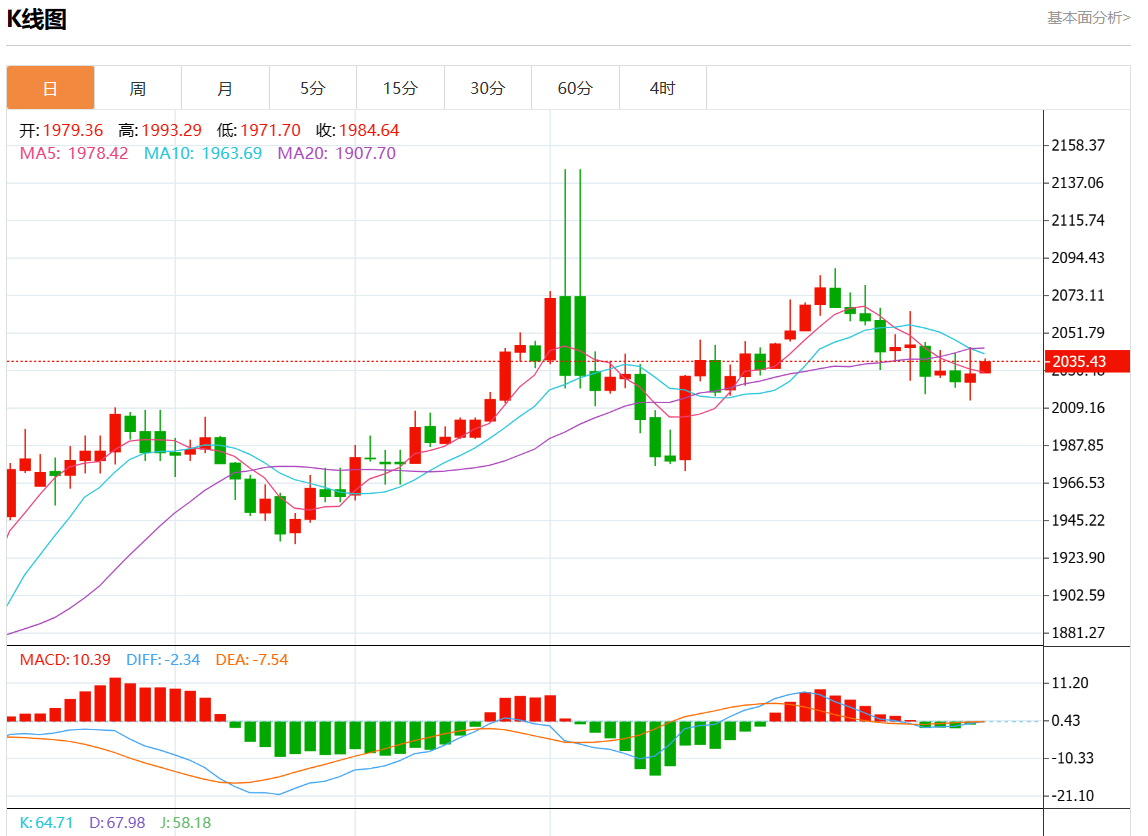1148x836 pixels.
Task: Click the K线图 heading
Action: coord(37,19)
